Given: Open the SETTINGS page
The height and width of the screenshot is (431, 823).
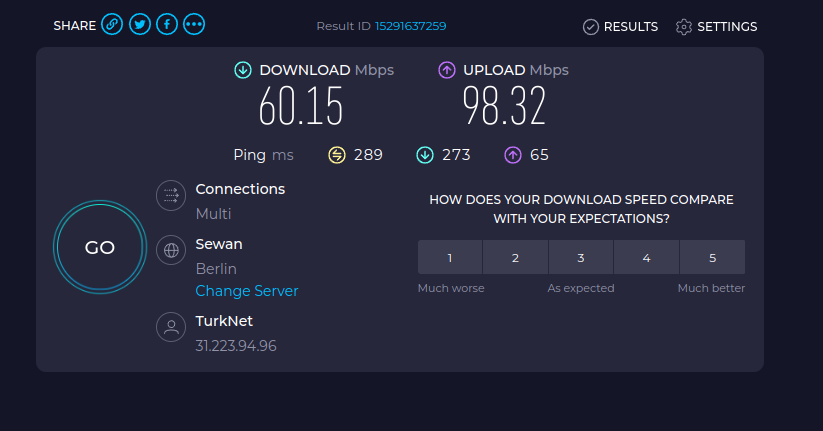Looking at the screenshot, I should pos(716,27).
